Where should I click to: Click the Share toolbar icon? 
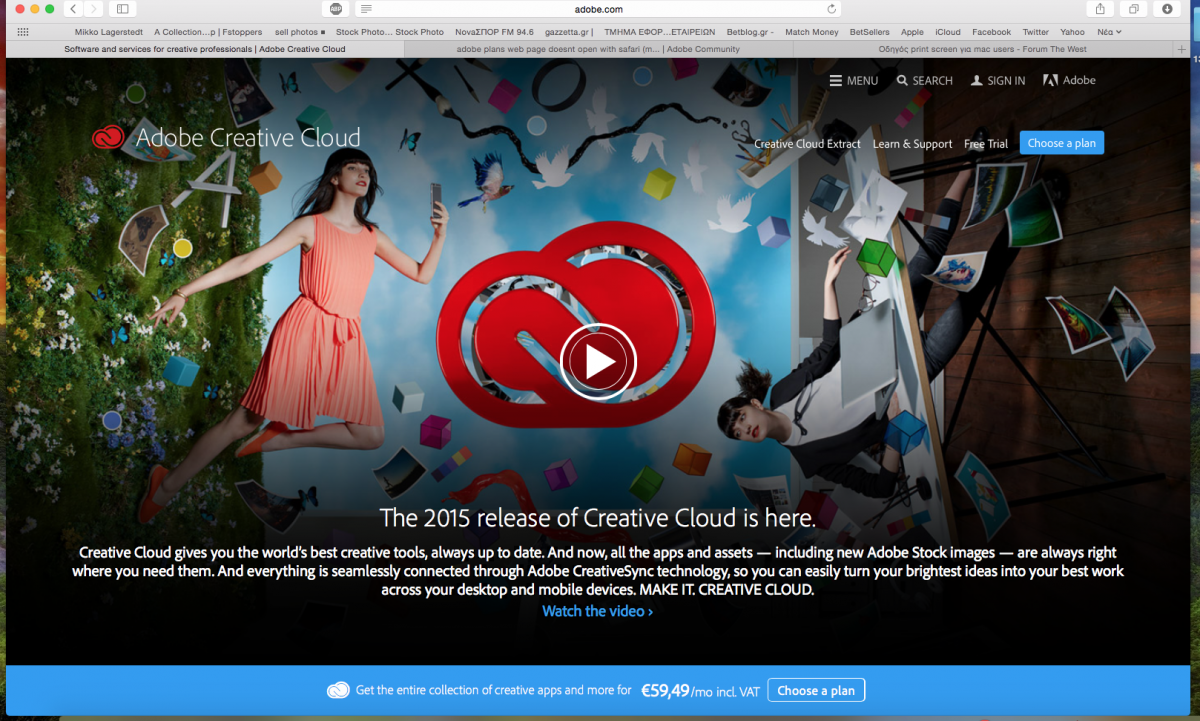(1100, 9)
